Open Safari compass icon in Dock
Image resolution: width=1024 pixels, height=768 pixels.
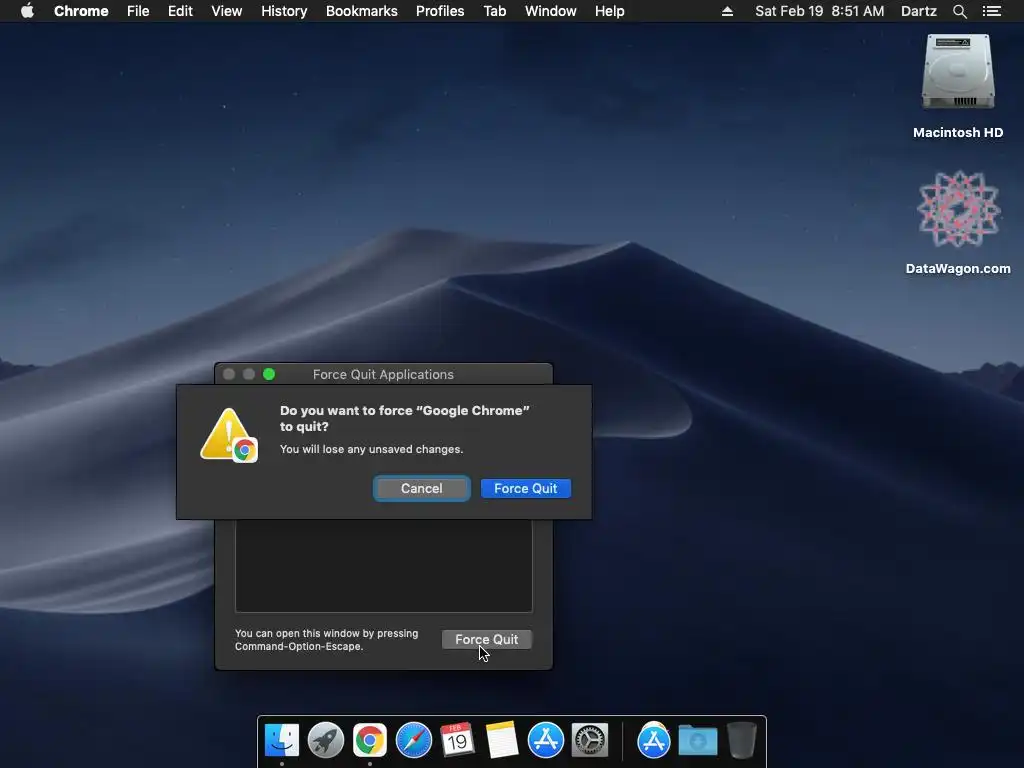pos(413,740)
